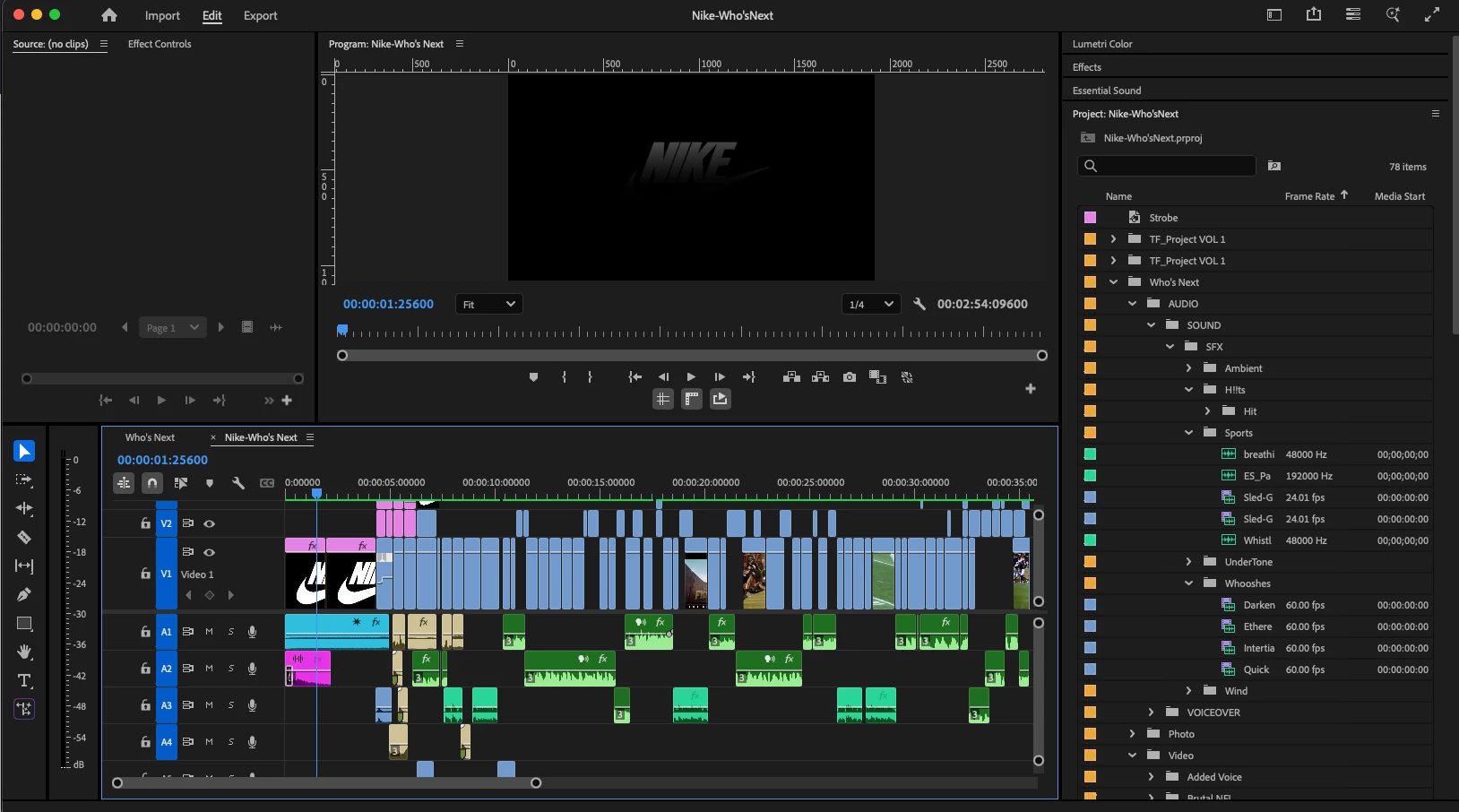Image resolution: width=1459 pixels, height=812 pixels.
Task: Click the timeline horizontal zoom scroll bar
Action: (x=326, y=782)
